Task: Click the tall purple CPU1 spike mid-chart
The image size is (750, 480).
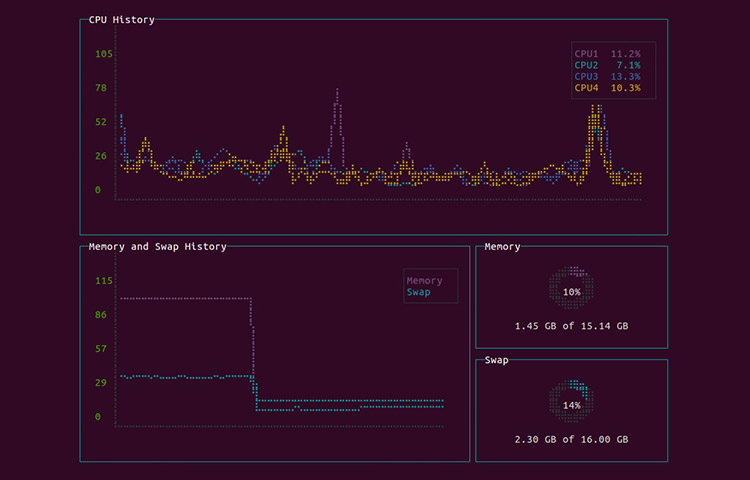Action: tap(337, 100)
